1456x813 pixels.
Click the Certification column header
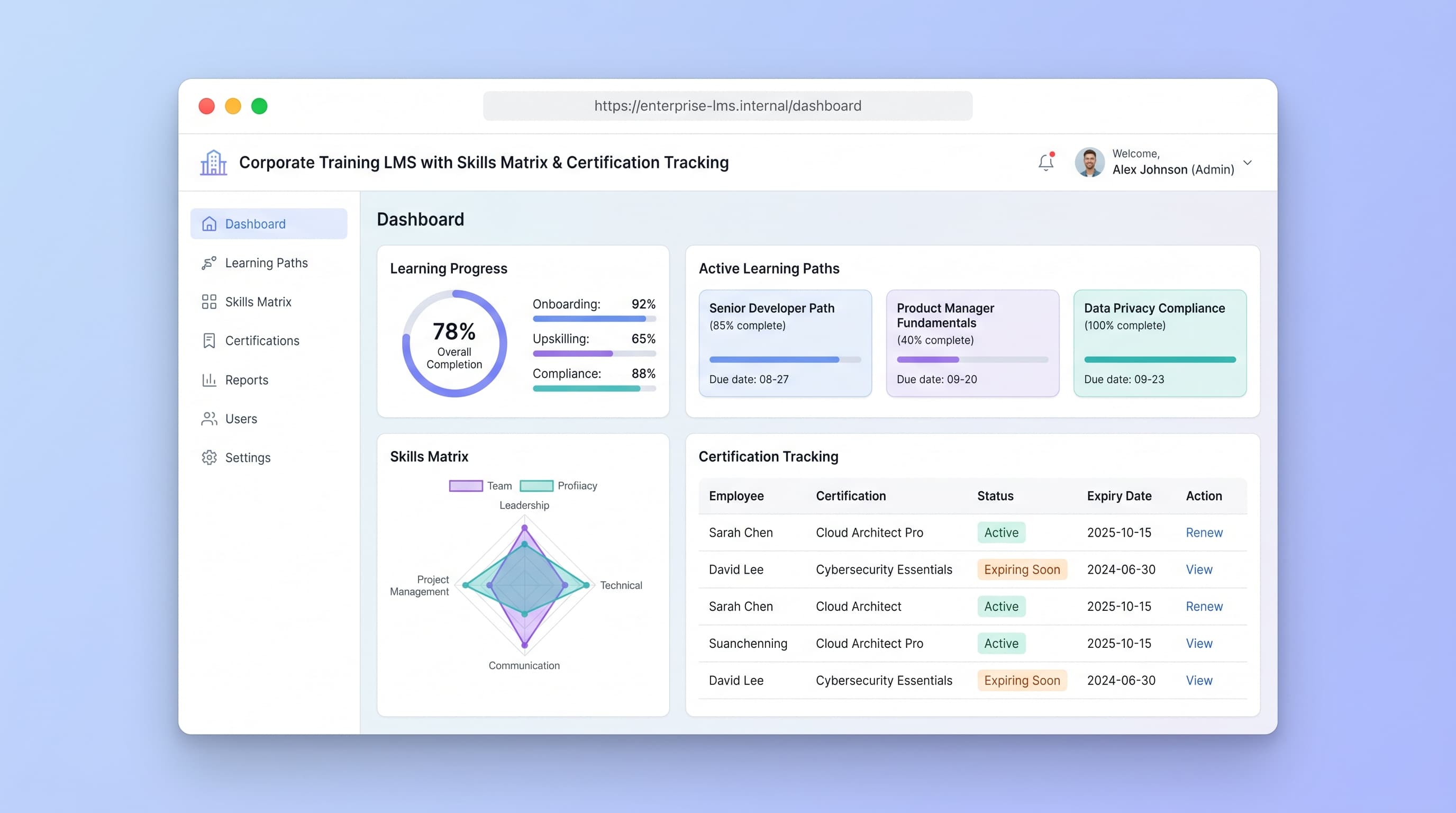851,496
